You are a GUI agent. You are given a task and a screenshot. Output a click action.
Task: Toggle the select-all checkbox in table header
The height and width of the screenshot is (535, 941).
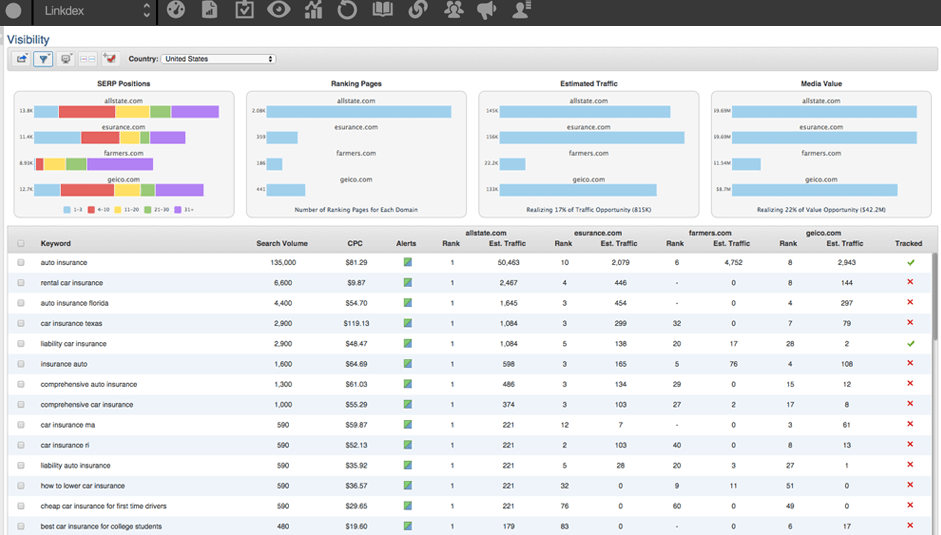coord(21,243)
